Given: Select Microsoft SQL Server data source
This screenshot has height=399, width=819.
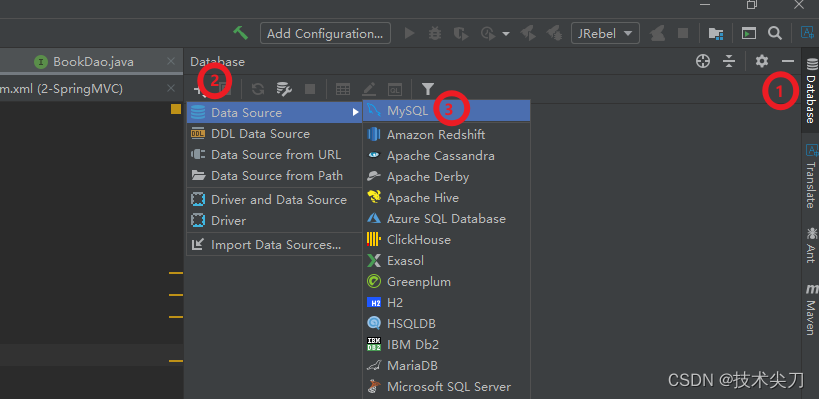Looking at the screenshot, I should coord(447,386).
